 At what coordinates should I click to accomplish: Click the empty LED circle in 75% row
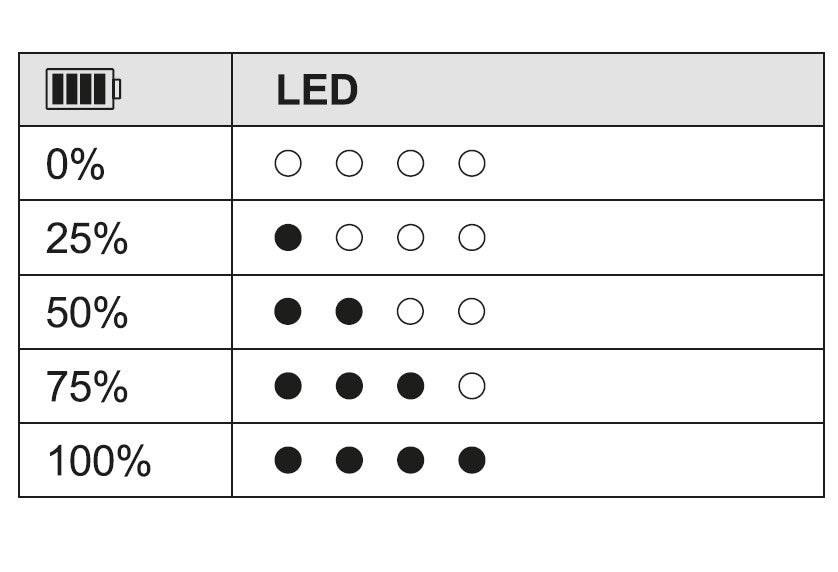point(472,386)
